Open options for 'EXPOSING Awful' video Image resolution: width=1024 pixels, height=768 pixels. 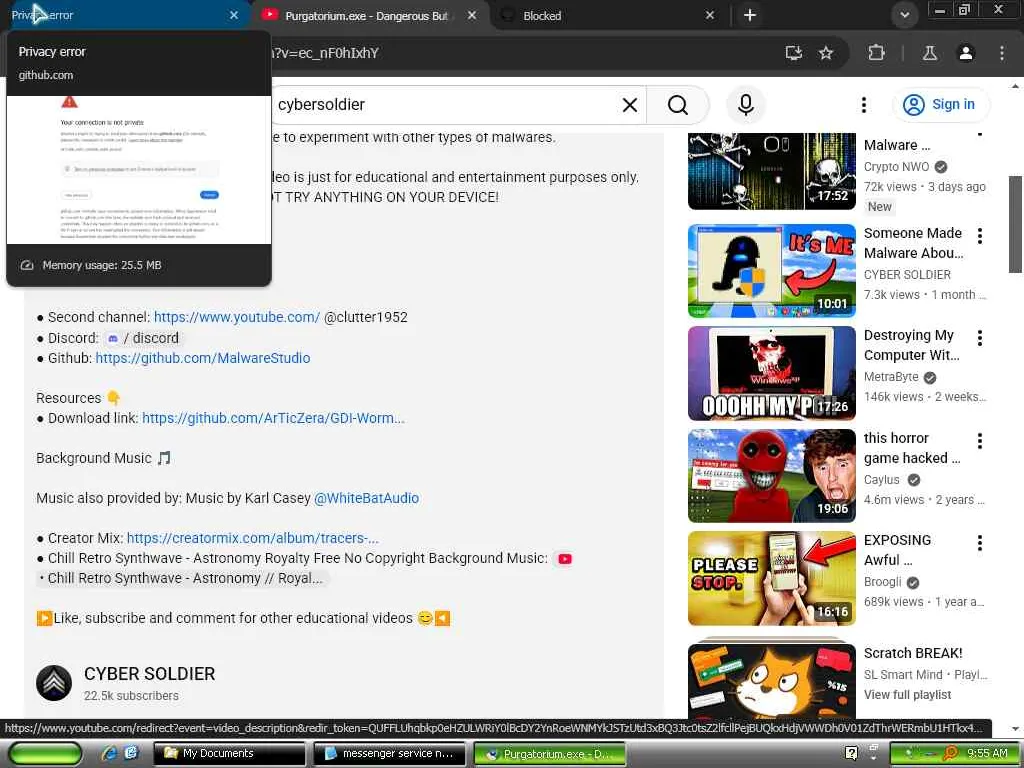[x=980, y=543]
